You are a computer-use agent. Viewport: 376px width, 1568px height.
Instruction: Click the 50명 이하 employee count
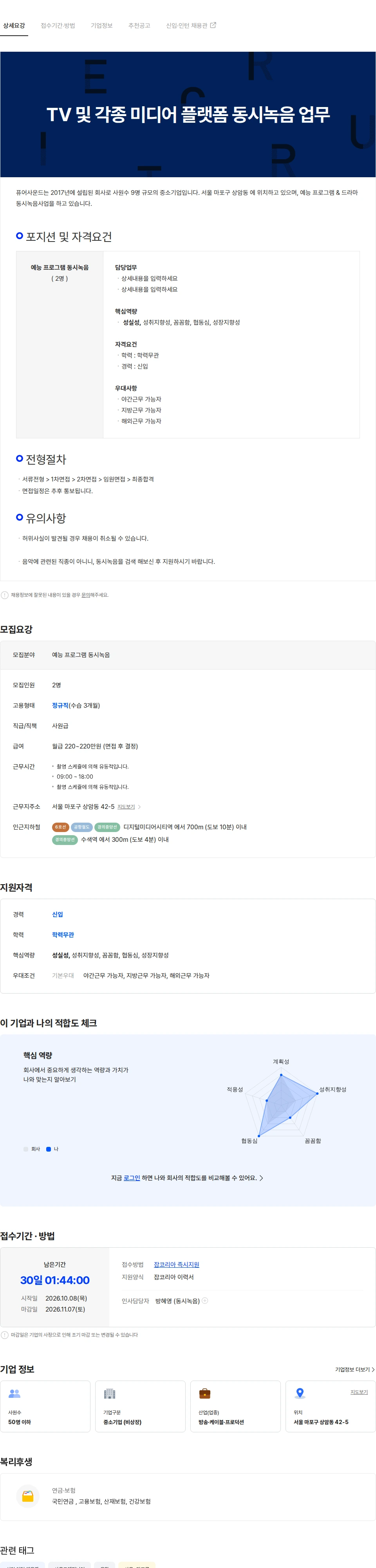click(20, 1423)
